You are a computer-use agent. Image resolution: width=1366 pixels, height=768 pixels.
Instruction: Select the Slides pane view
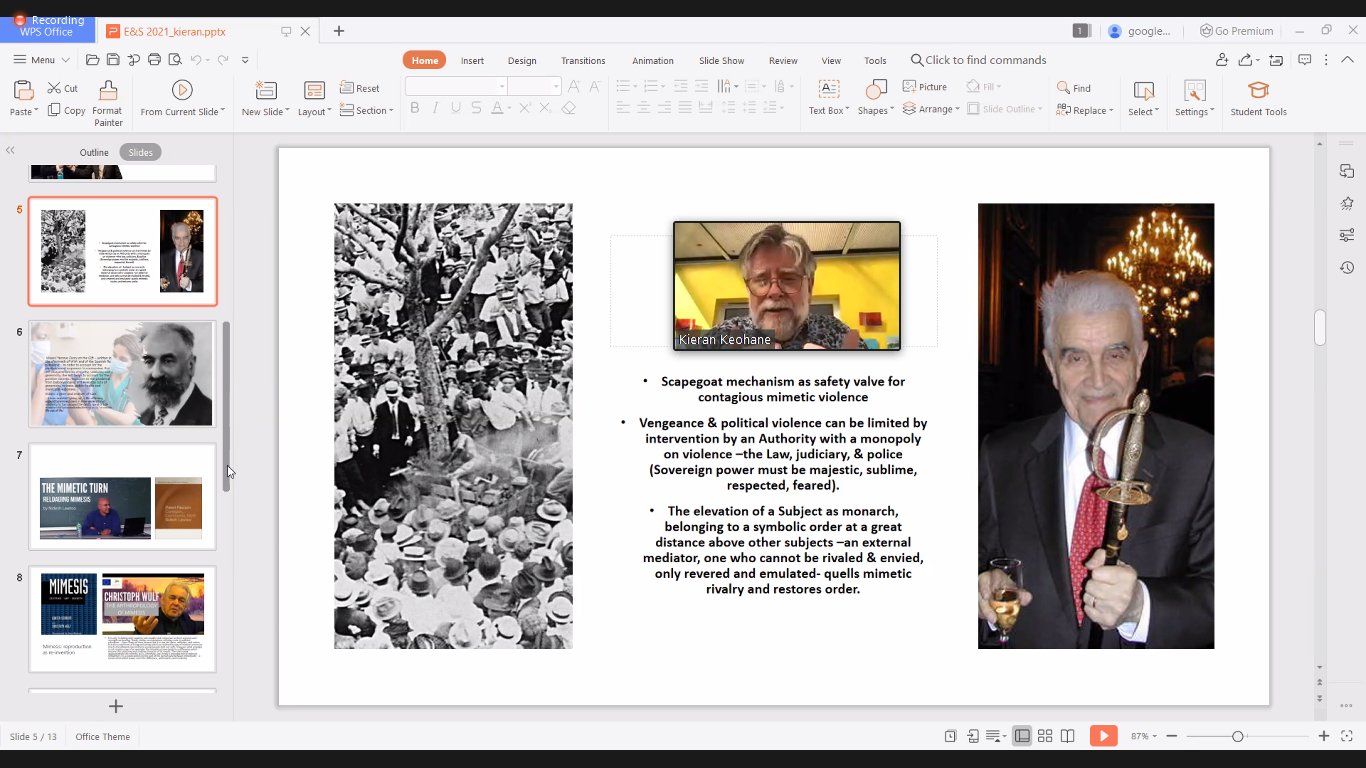point(141,153)
